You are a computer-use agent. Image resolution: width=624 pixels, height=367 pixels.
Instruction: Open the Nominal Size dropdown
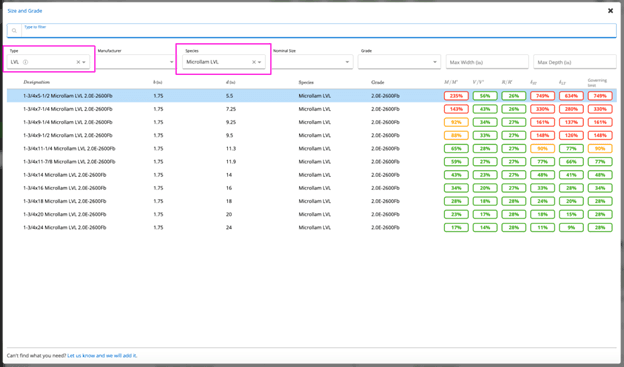pos(312,62)
